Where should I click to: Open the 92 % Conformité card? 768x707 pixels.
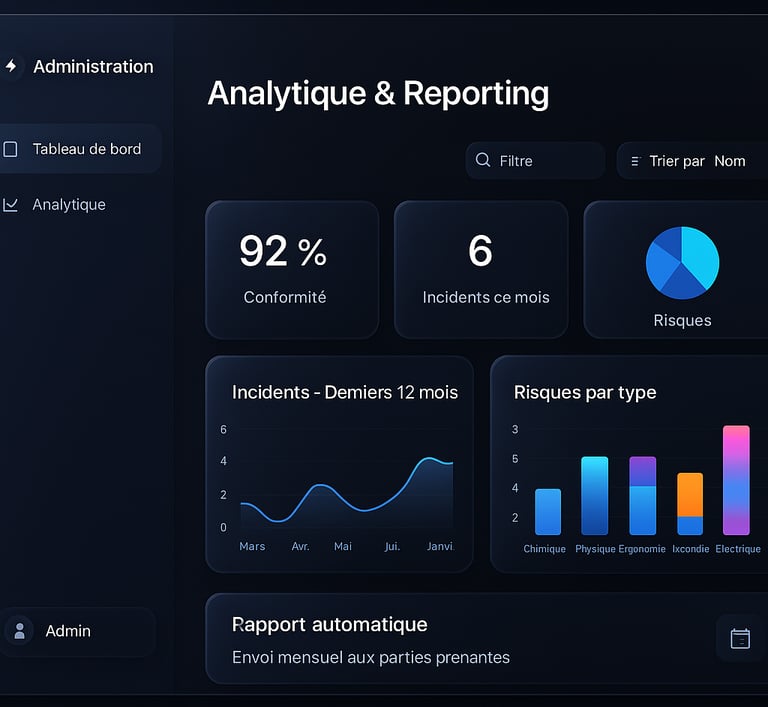[292, 269]
